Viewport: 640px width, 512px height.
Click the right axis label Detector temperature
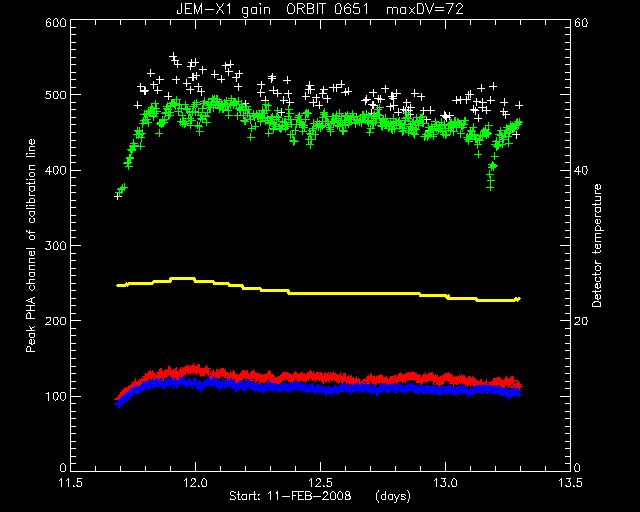[597, 245]
